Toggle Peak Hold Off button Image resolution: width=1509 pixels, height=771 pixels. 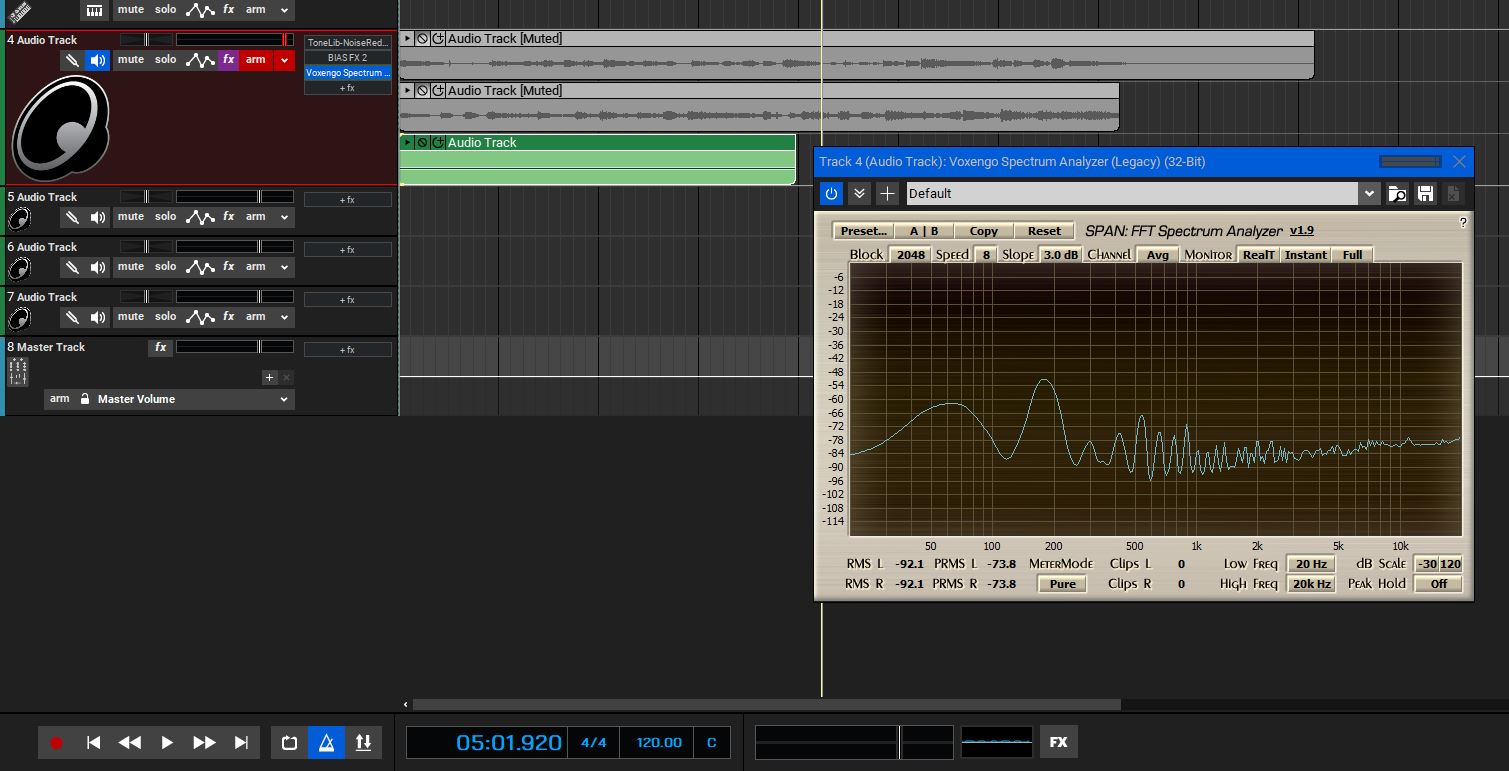1439,584
